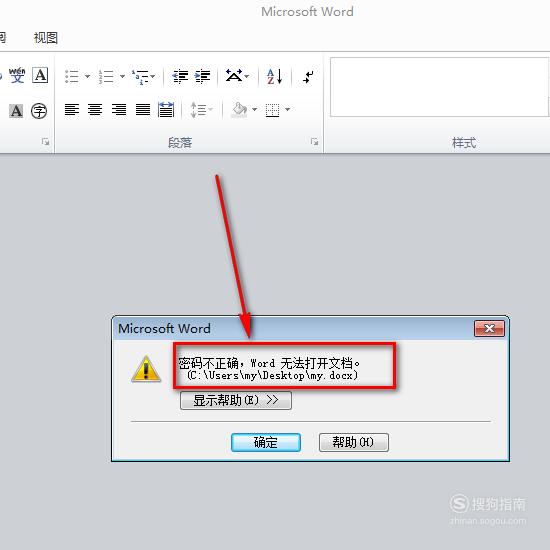Screen dimensions: 550x550
Task: Apply distributed alignment
Action: tap(166, 109)
